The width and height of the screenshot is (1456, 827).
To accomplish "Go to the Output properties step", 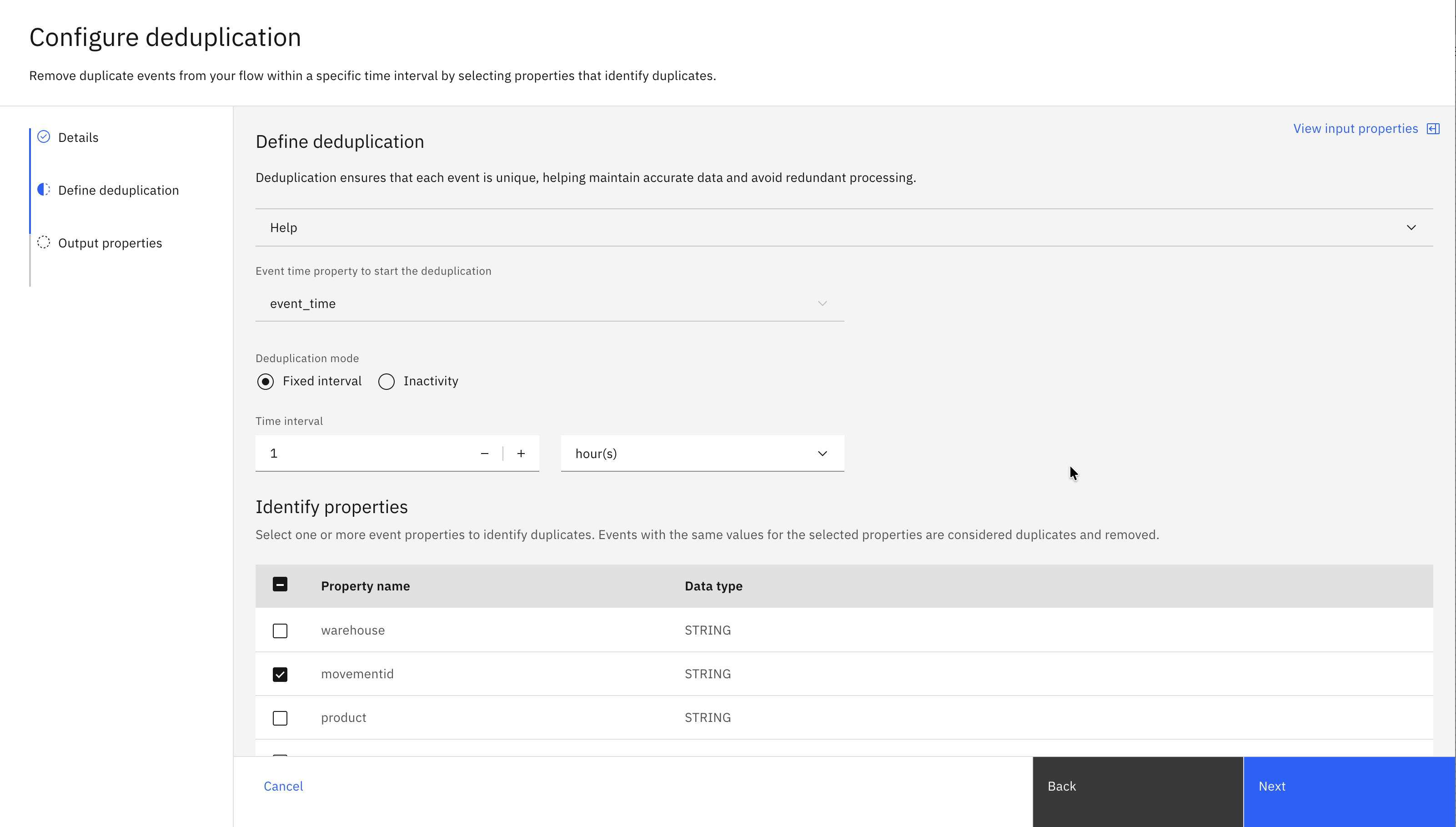I will (110, 242).
